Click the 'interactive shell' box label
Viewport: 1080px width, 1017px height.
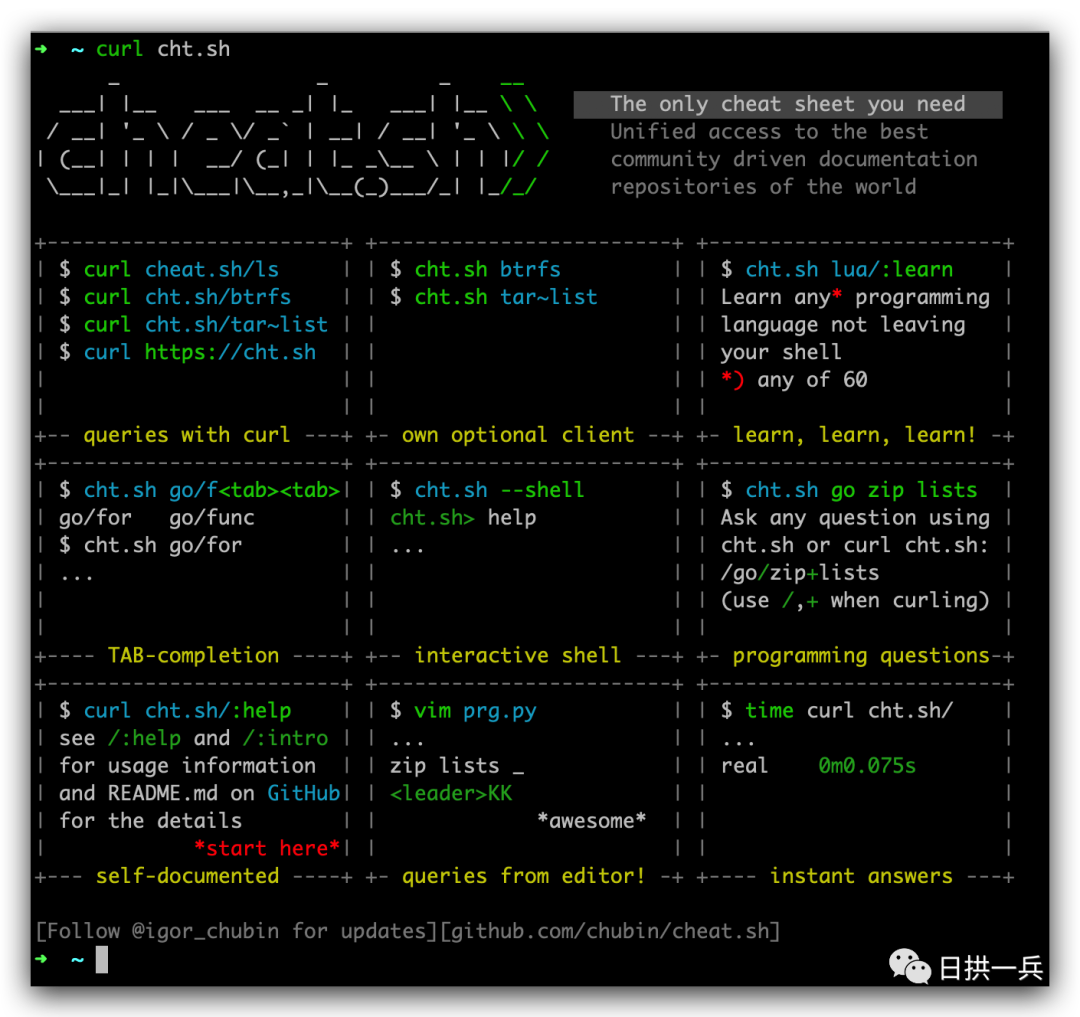pyautogui.click(x=517, y=656)
